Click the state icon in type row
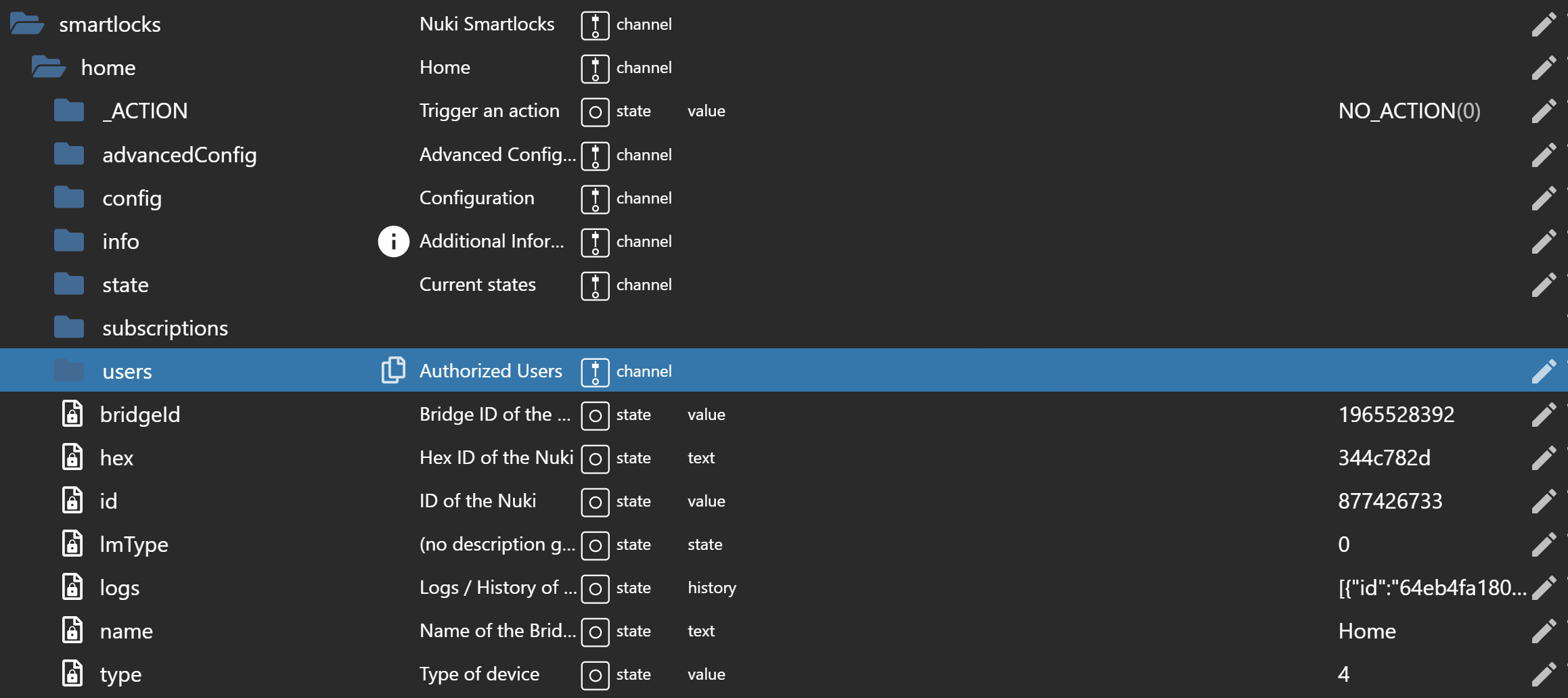Image resolution: width=1568 pixels, height=698 pixels. 595,674
